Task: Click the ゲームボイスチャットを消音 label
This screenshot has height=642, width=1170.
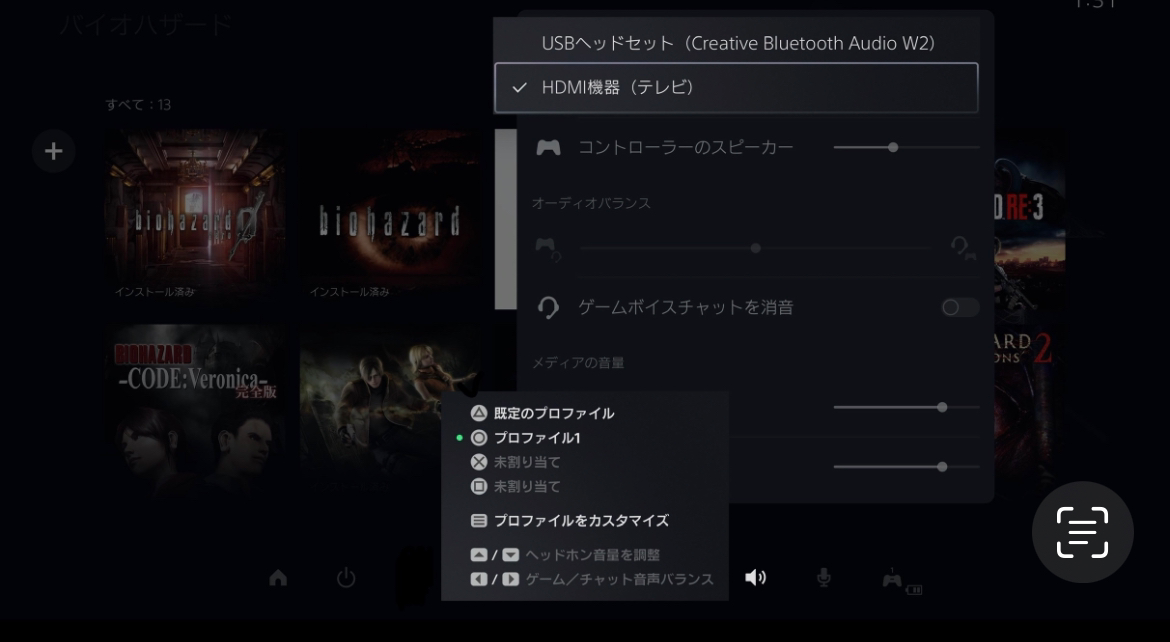Action: (x=686, y=307)
